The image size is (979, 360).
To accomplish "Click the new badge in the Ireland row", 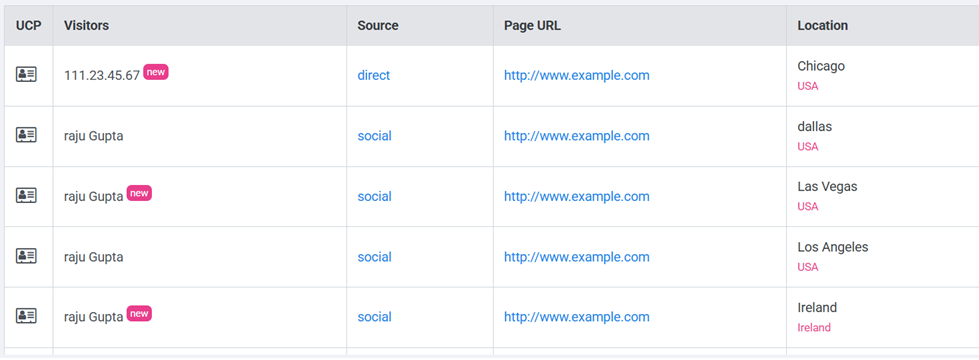I will [139, 313].
